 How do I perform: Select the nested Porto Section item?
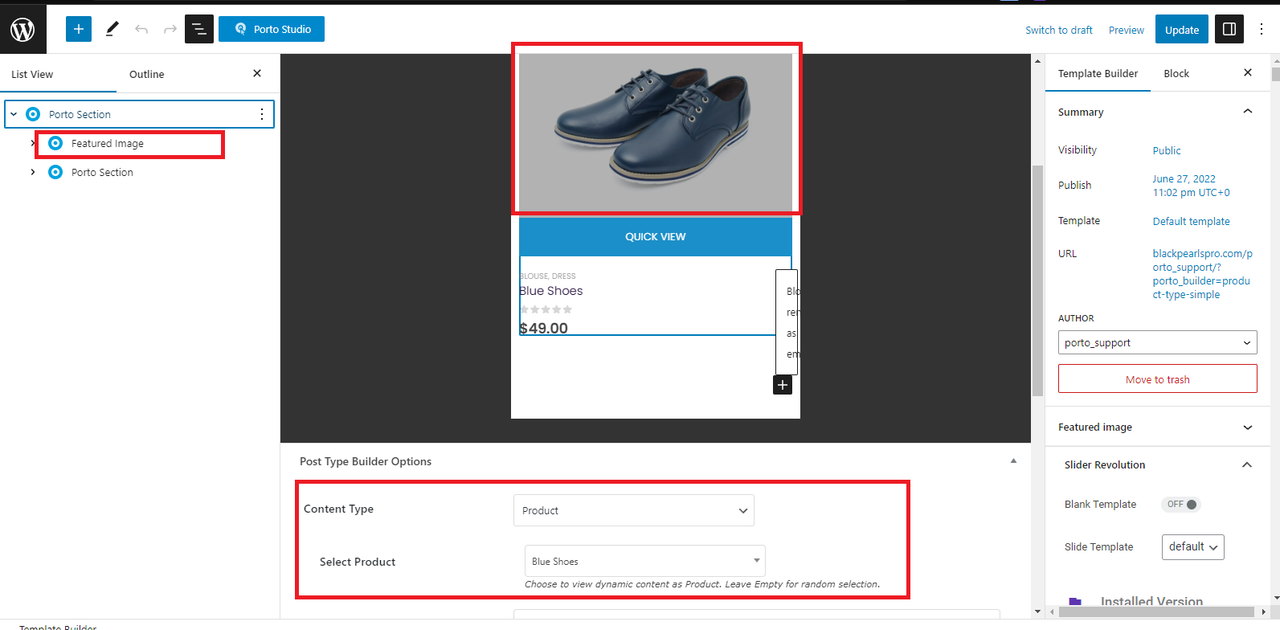coord(102,173)
